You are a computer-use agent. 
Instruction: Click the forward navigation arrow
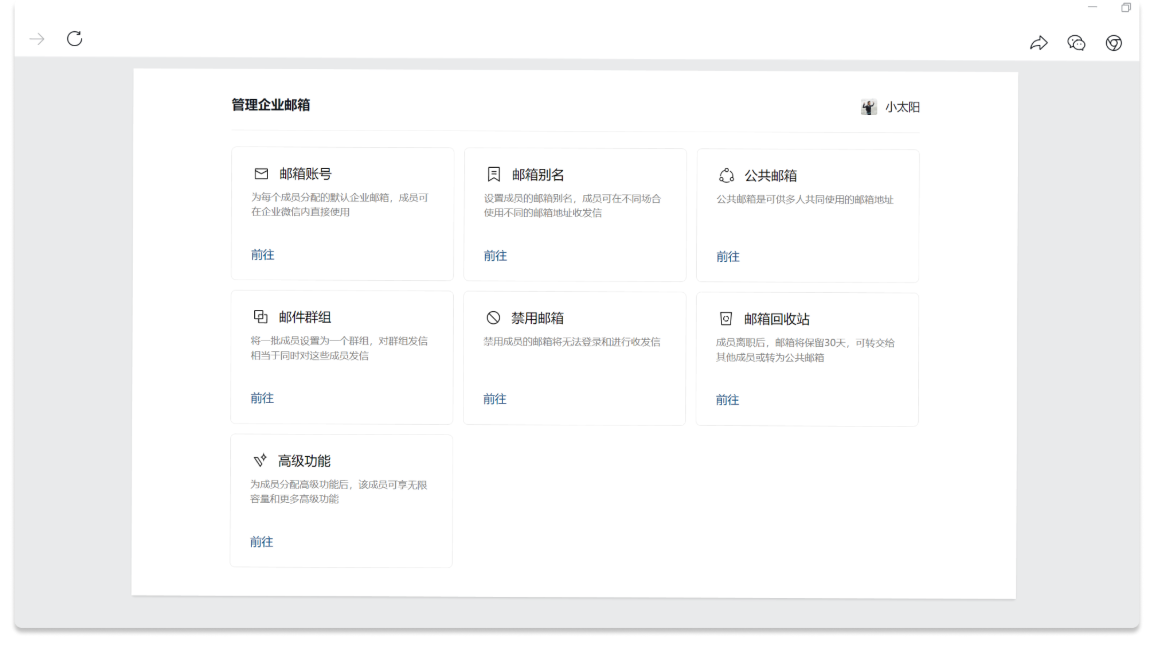(37, 39)
